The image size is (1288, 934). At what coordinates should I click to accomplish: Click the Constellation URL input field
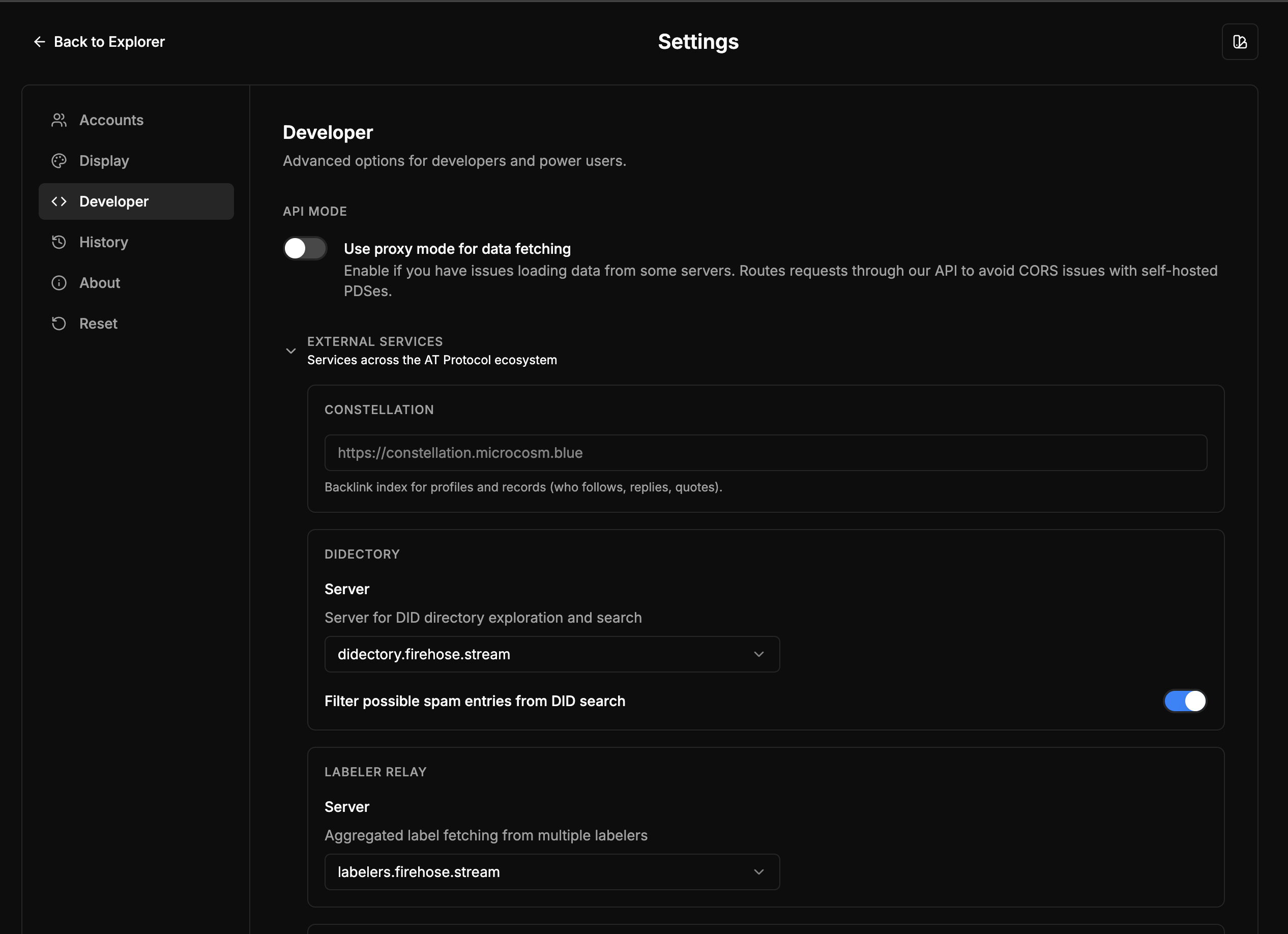tap(765, 453)
